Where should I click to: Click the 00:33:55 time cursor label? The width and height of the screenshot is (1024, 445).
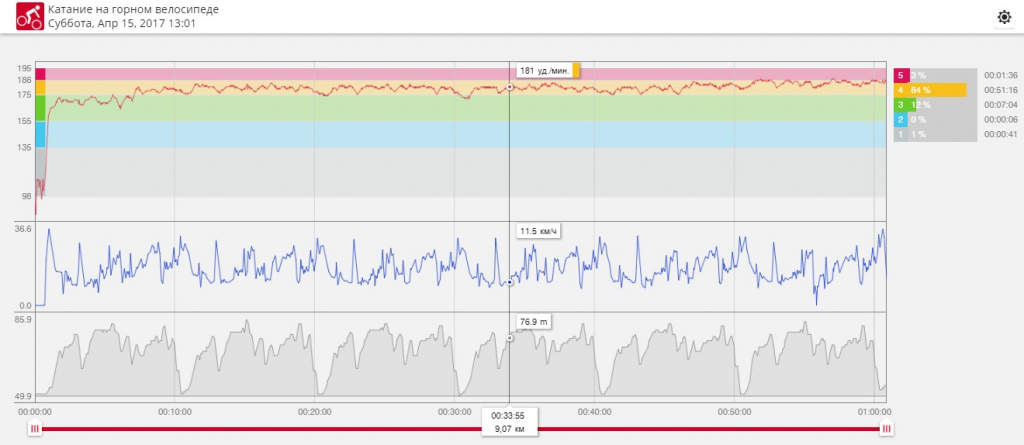(509, 414)
